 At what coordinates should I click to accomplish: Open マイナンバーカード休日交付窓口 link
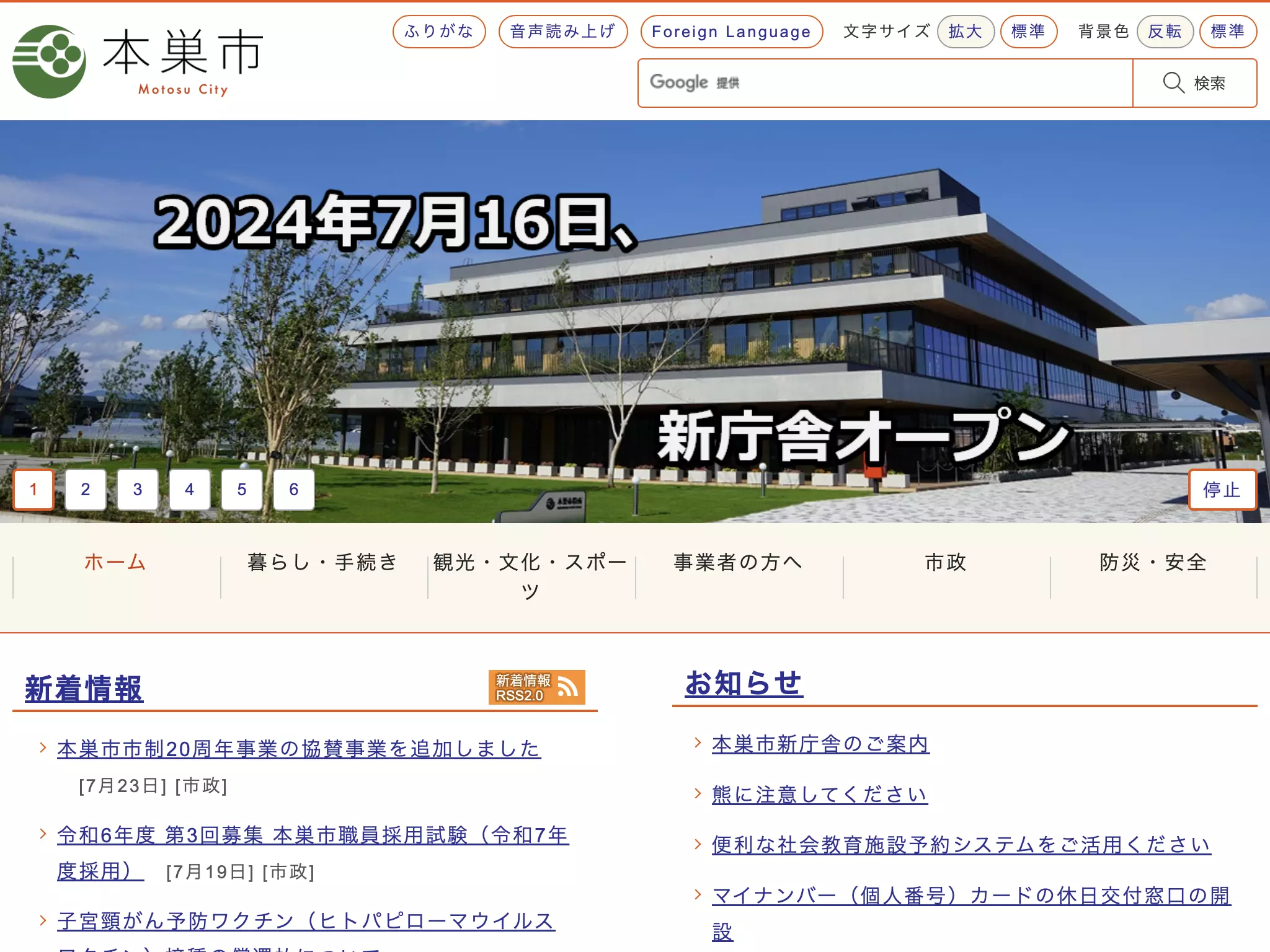pyautogui.click(x=971, y=913)
